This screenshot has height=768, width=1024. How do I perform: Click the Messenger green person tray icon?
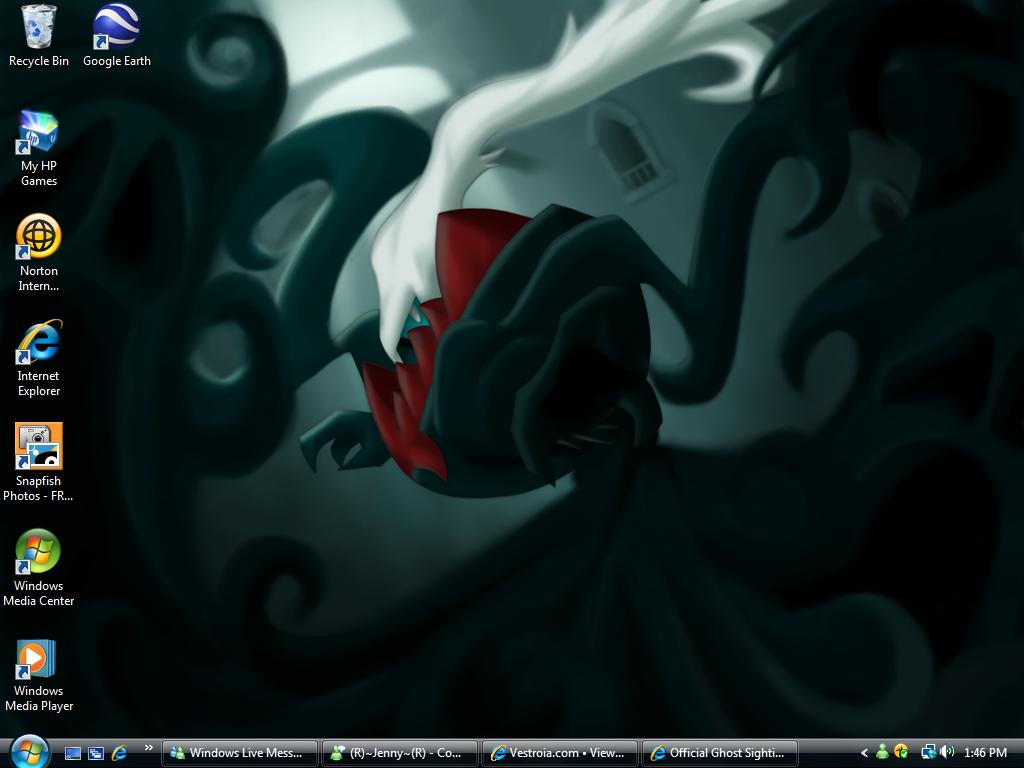coord(882,752)
